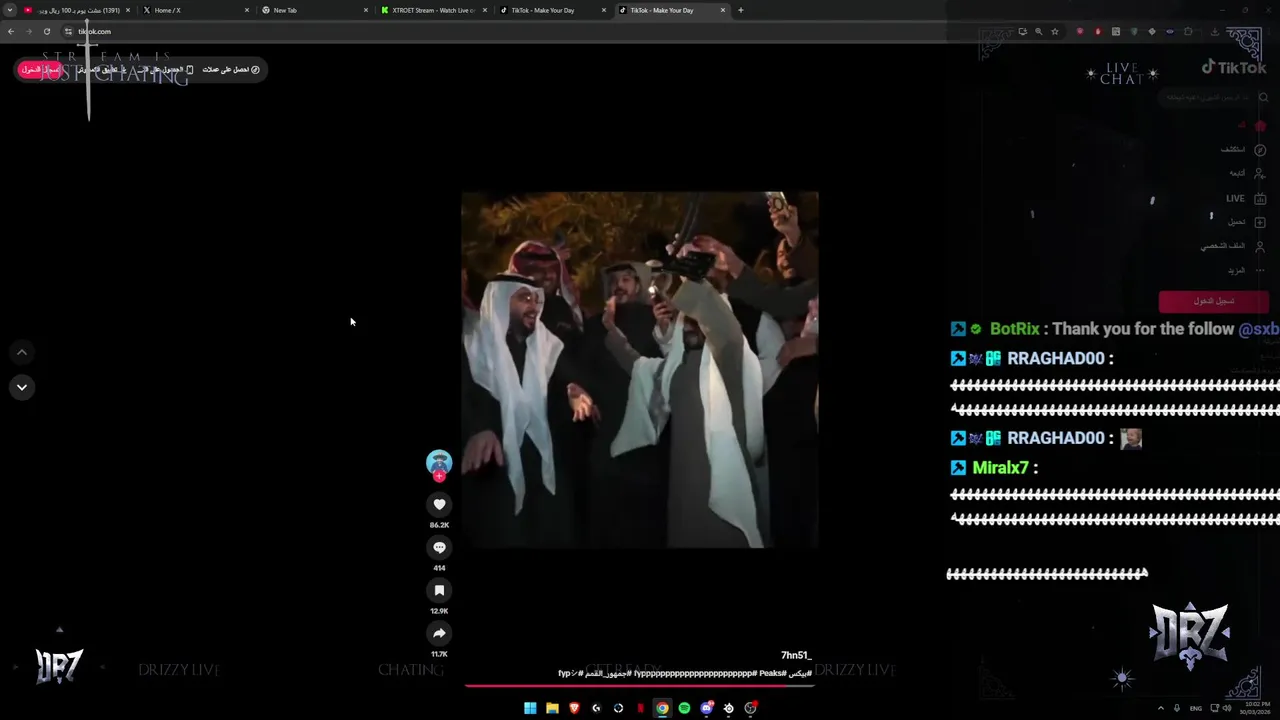Follow creator via red plus badge

point(439,477)
